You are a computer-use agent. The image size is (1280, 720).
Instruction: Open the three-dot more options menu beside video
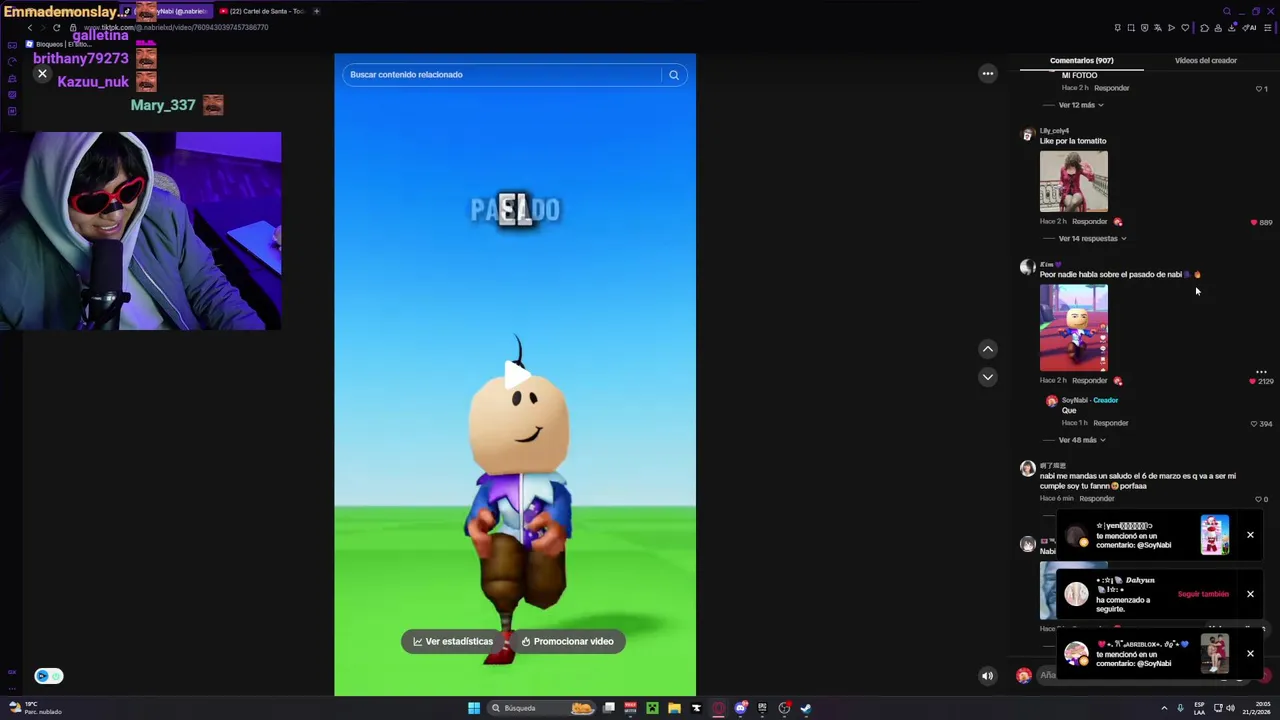988,73
